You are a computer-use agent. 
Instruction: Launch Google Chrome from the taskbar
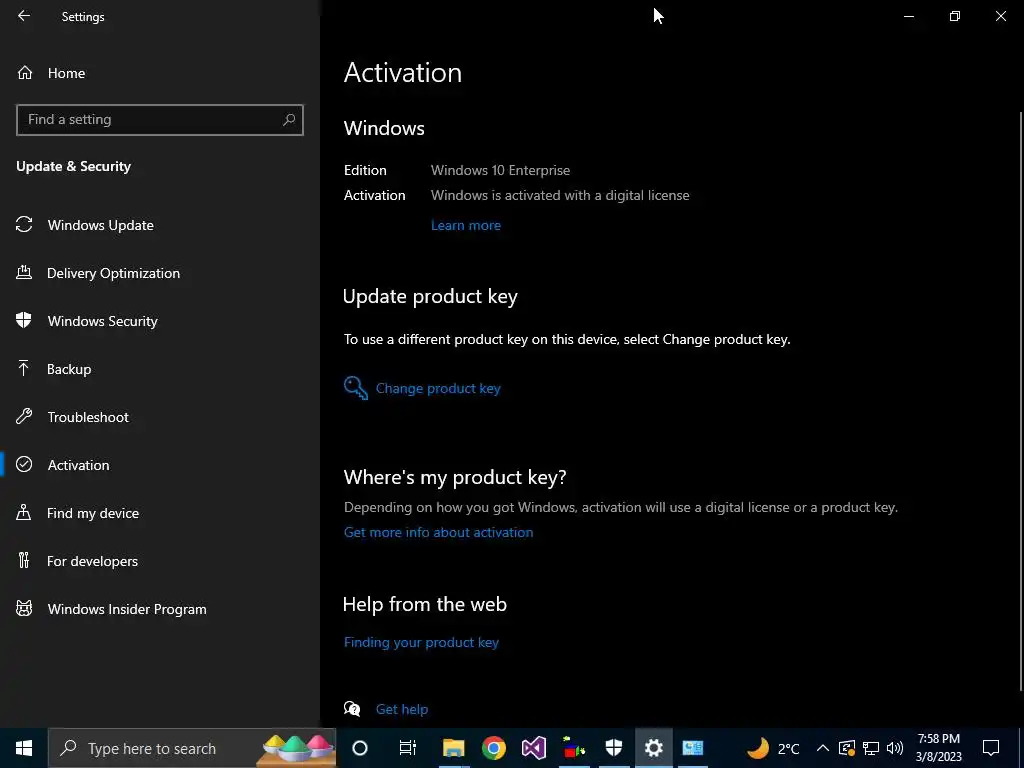click(494, 748)
